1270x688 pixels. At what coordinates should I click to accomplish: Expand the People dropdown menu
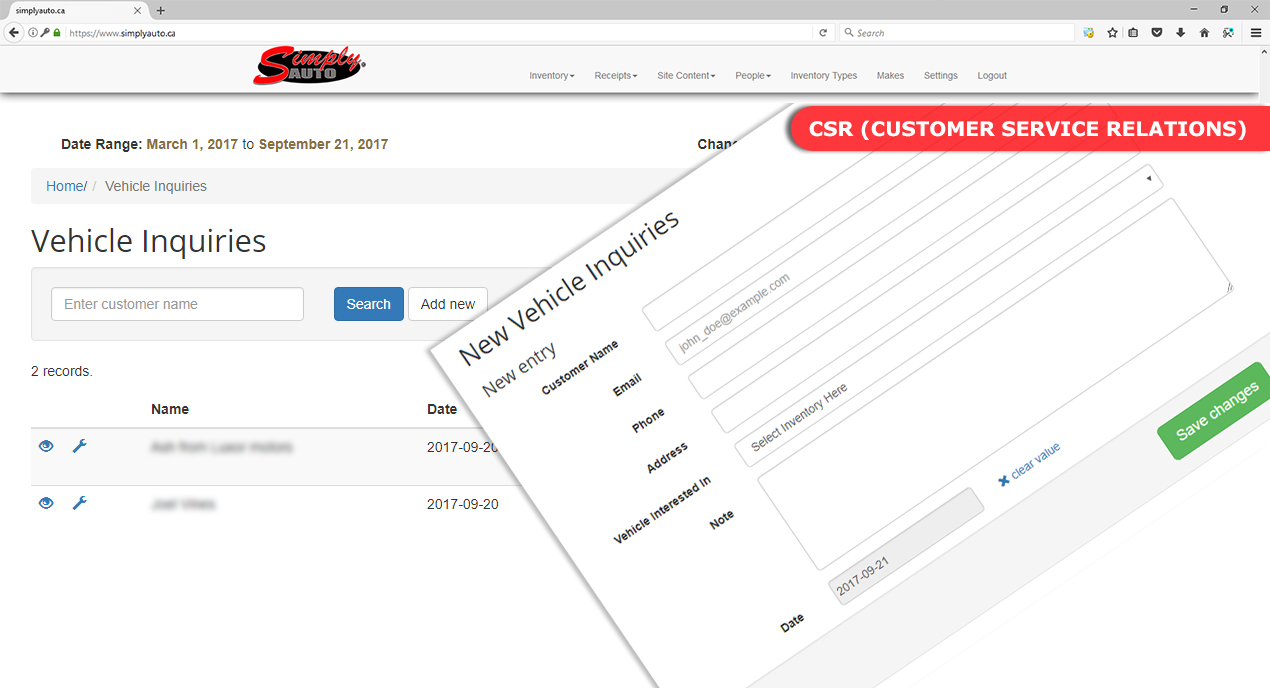pyautogui.click(x=753, y=76)
